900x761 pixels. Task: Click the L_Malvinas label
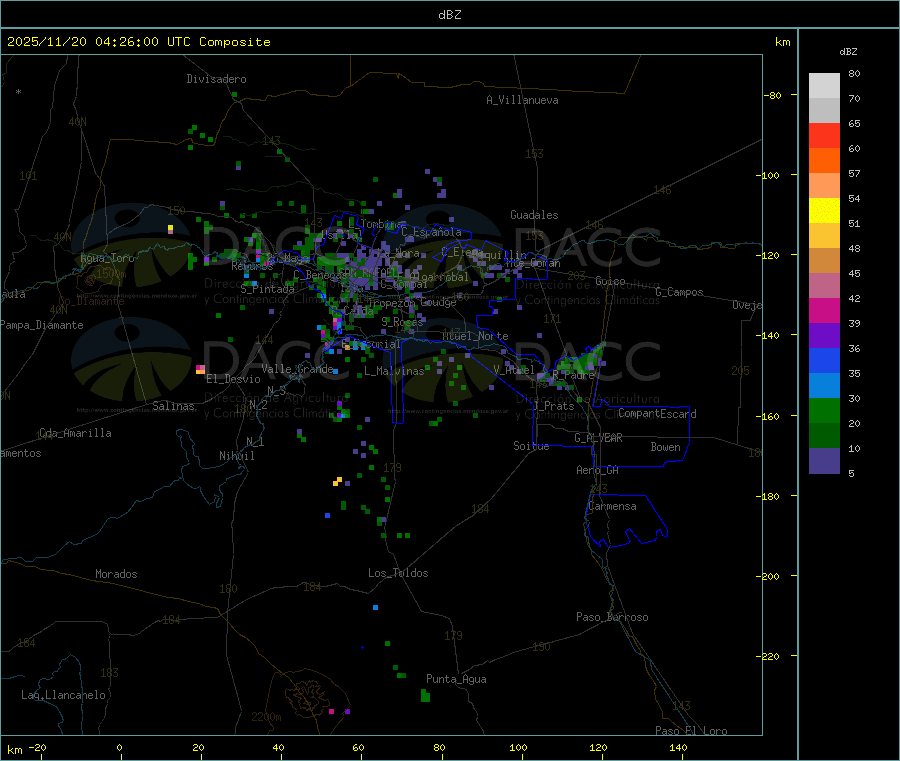point(394,371)
